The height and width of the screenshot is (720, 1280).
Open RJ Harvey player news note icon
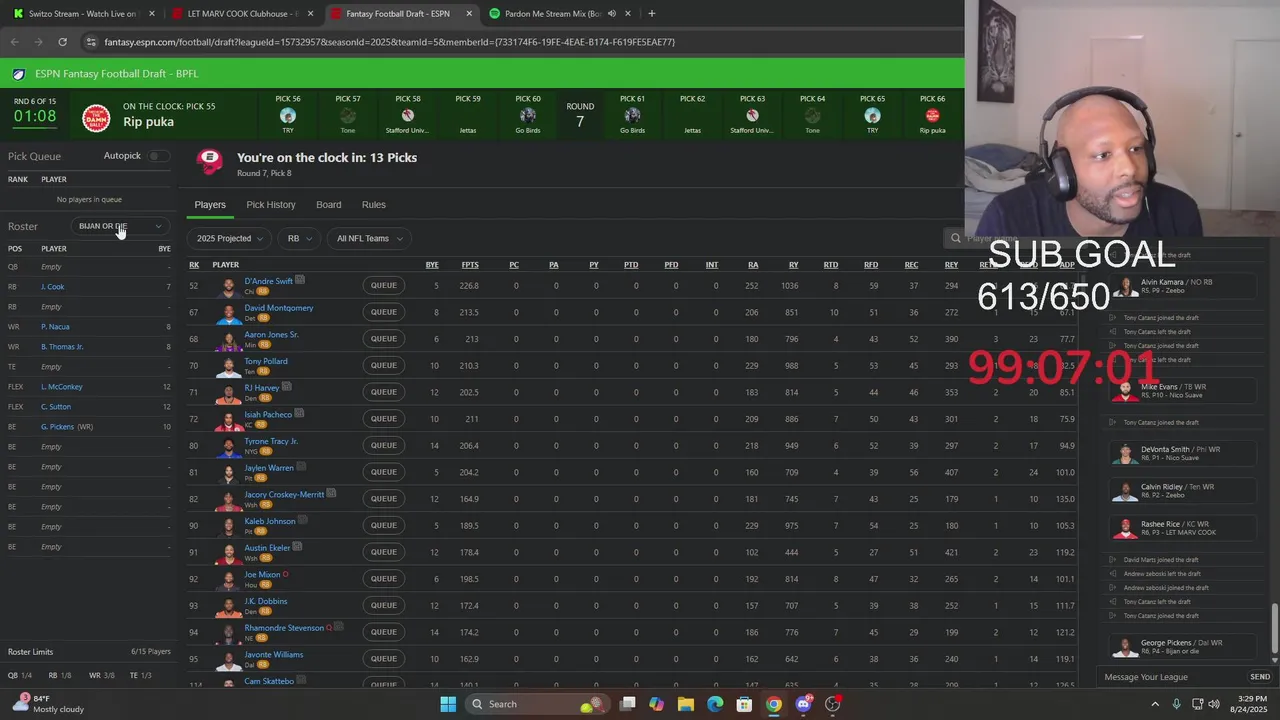point(287,387)
